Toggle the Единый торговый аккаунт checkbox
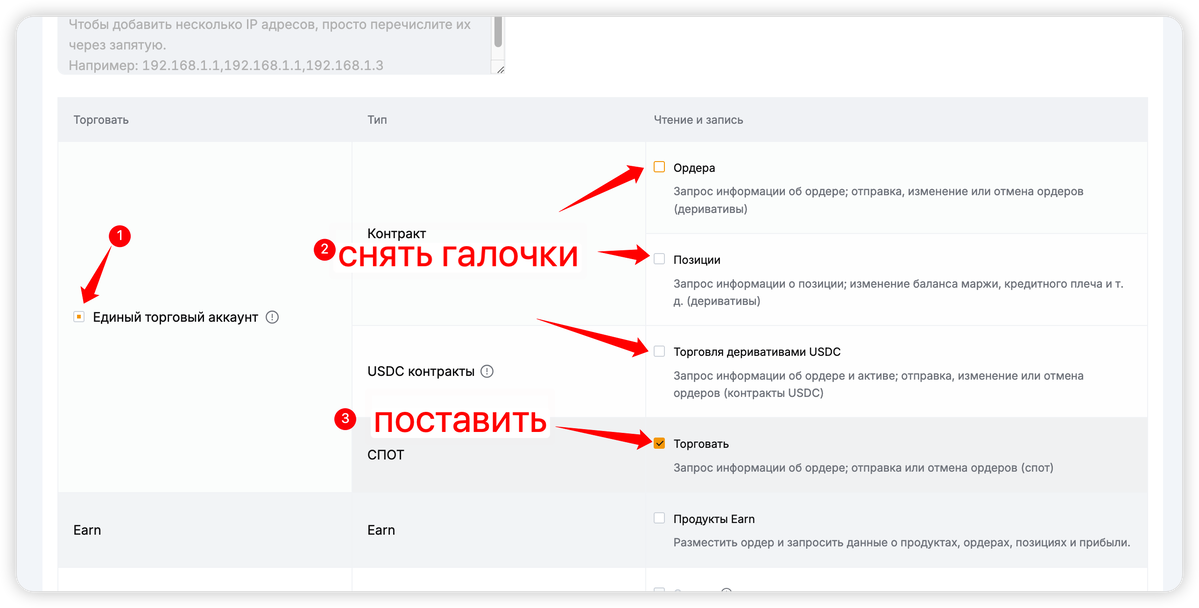 (x=79, y=318)
